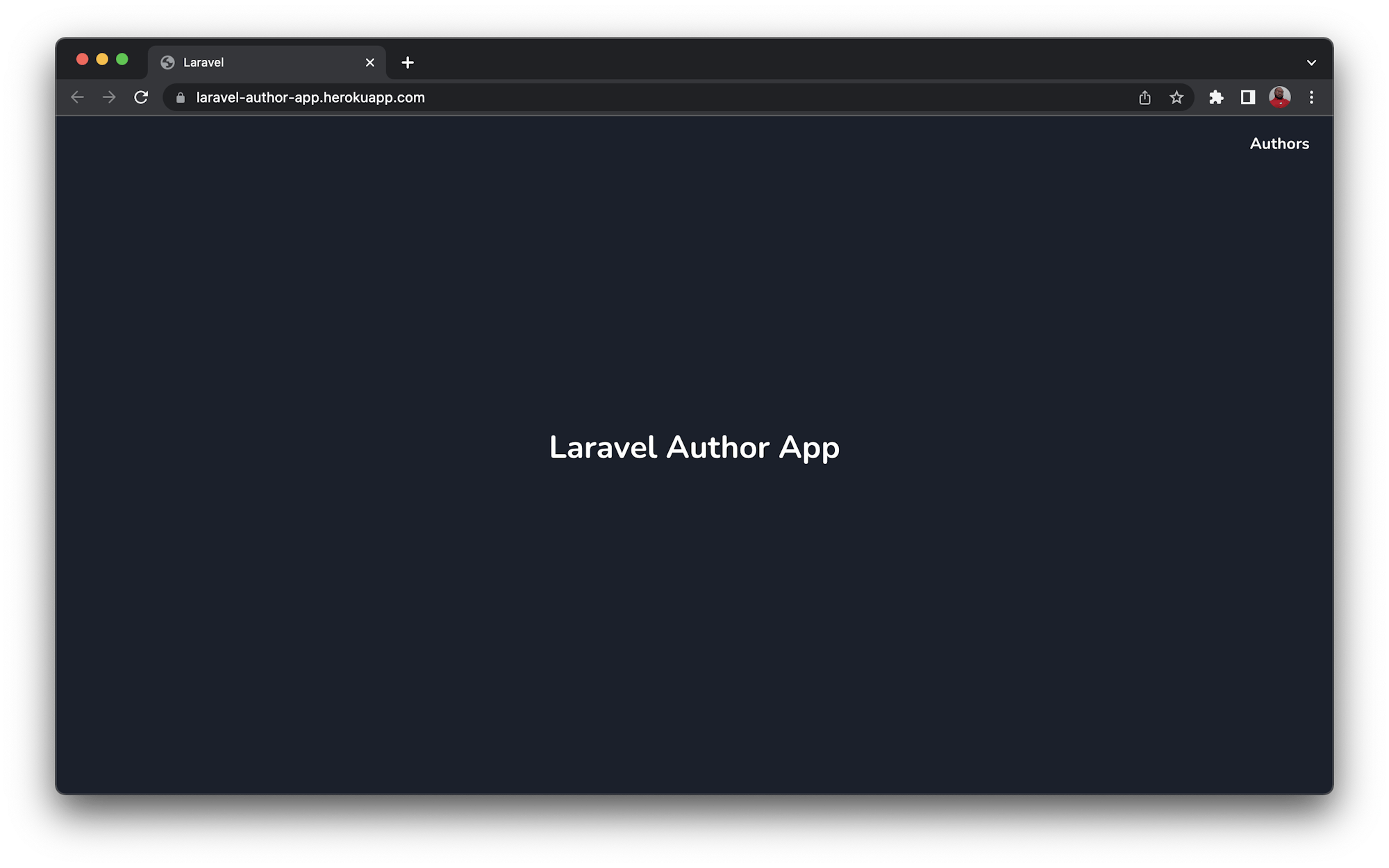Open the Authors navigation link
1389x868 pixels.
point(1279,144)
